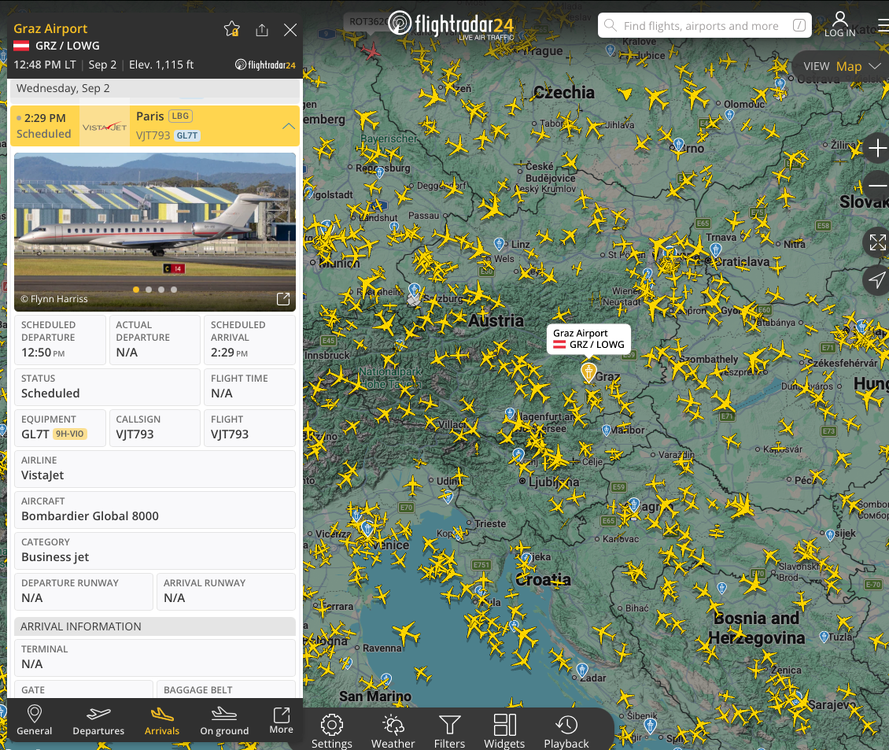Zoom in on the map
889x750 pixels.
pos(877,149)
